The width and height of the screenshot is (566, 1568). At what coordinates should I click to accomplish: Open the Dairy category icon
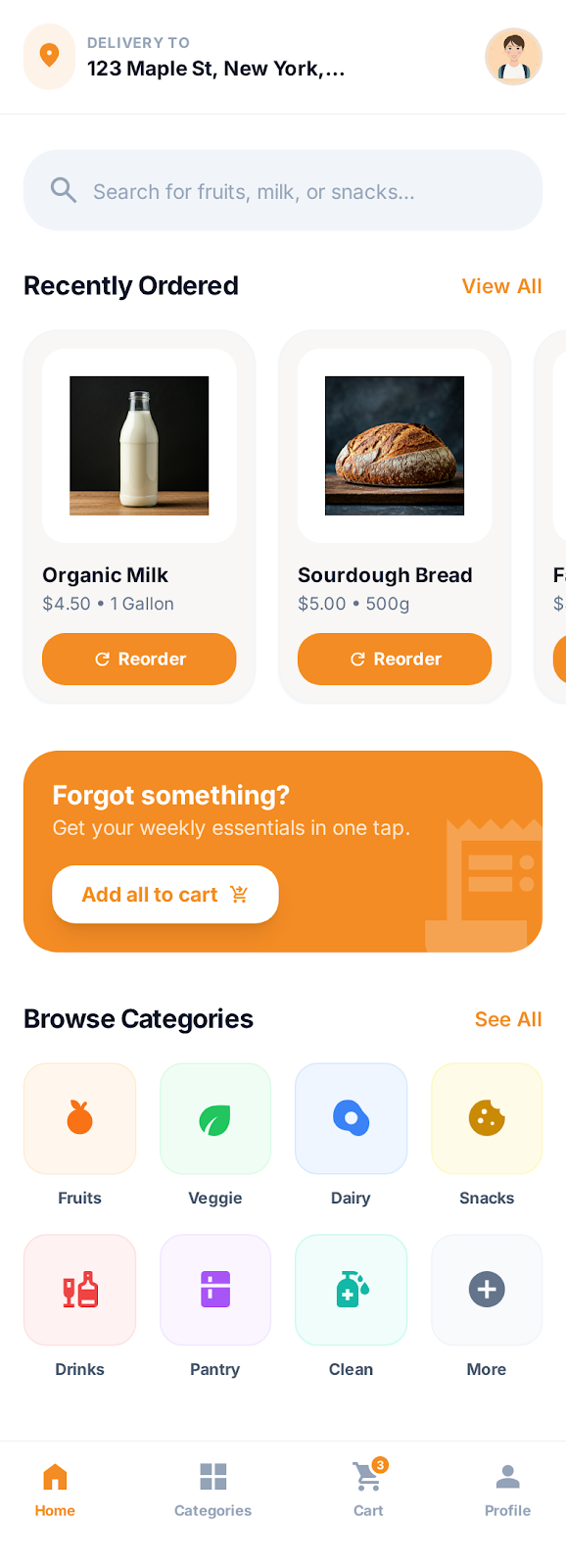coord(351,1118)
